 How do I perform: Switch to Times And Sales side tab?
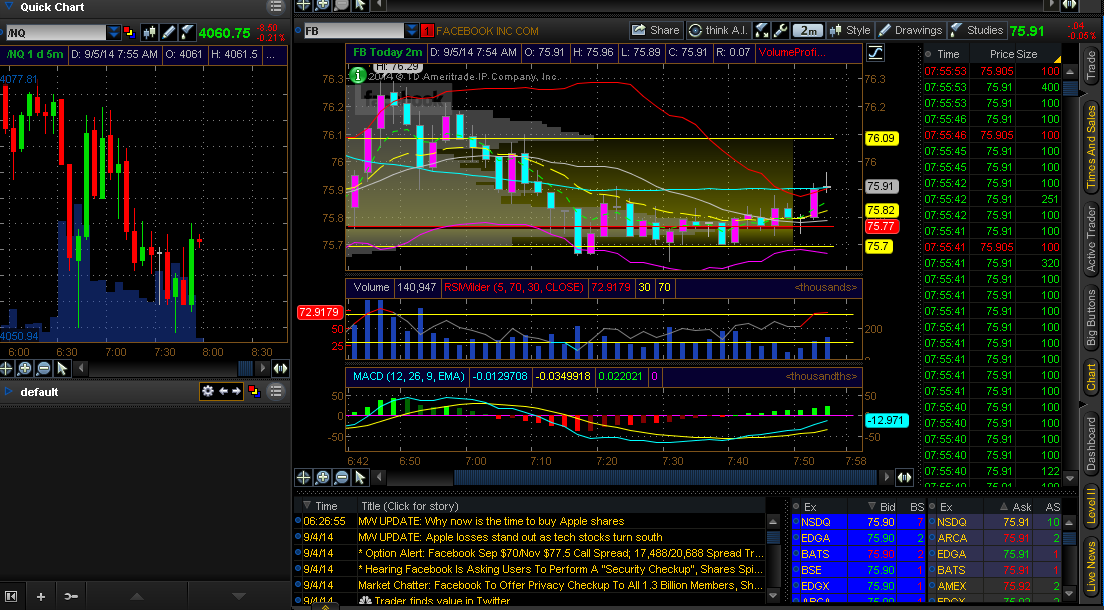[1091, 146]
